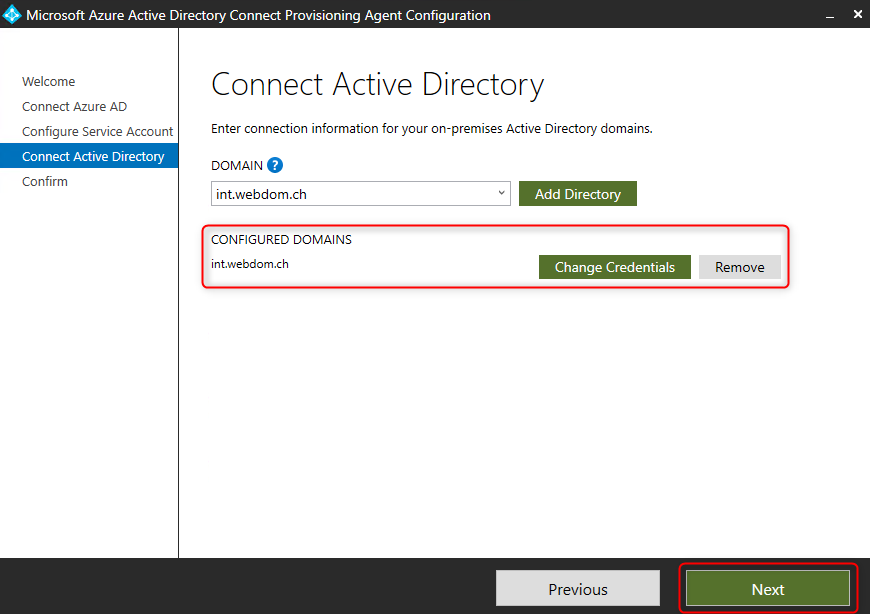Screen dimensions: 870x614
Task: Go back with the Previous button
Action: point(577,588)
